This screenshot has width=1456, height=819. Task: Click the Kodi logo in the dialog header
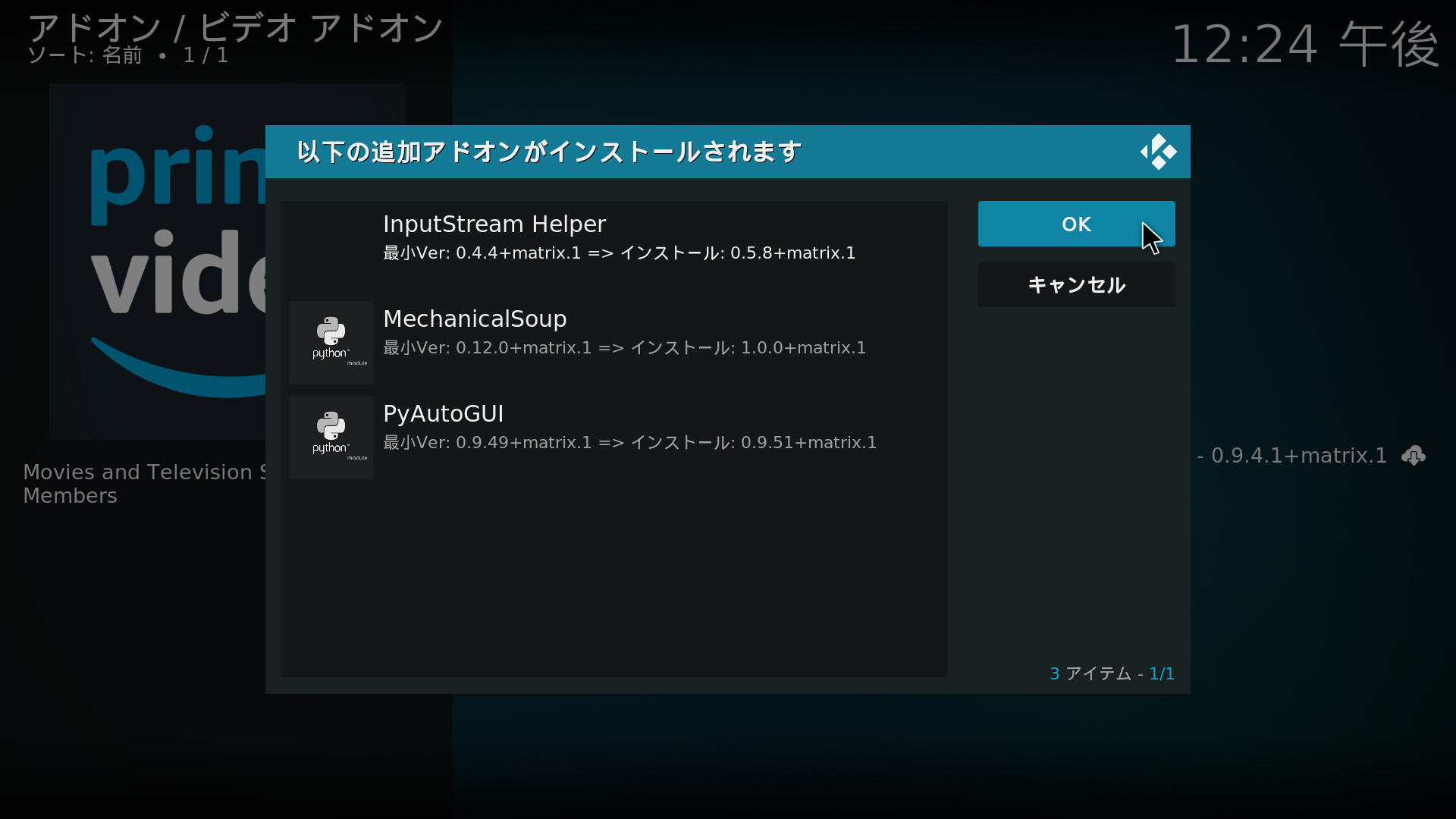pyautogui.click(x=1158, y=152)
